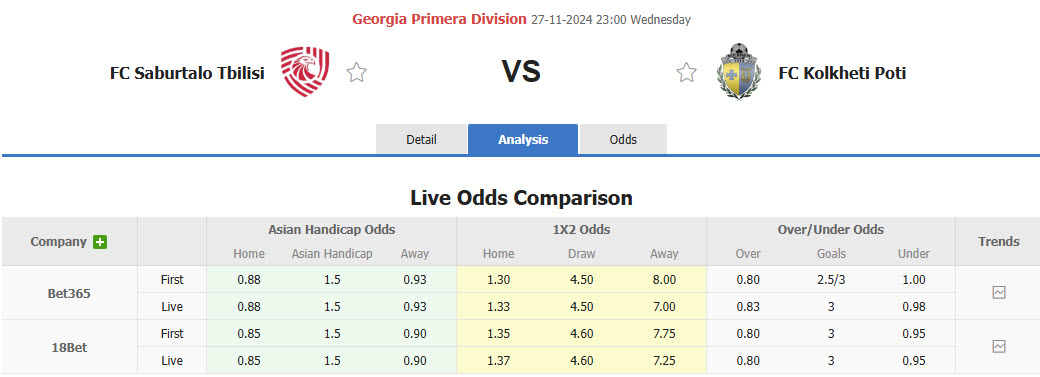
Task: Click Bet365 first away odds 8.00
Action: coord(664,279)
